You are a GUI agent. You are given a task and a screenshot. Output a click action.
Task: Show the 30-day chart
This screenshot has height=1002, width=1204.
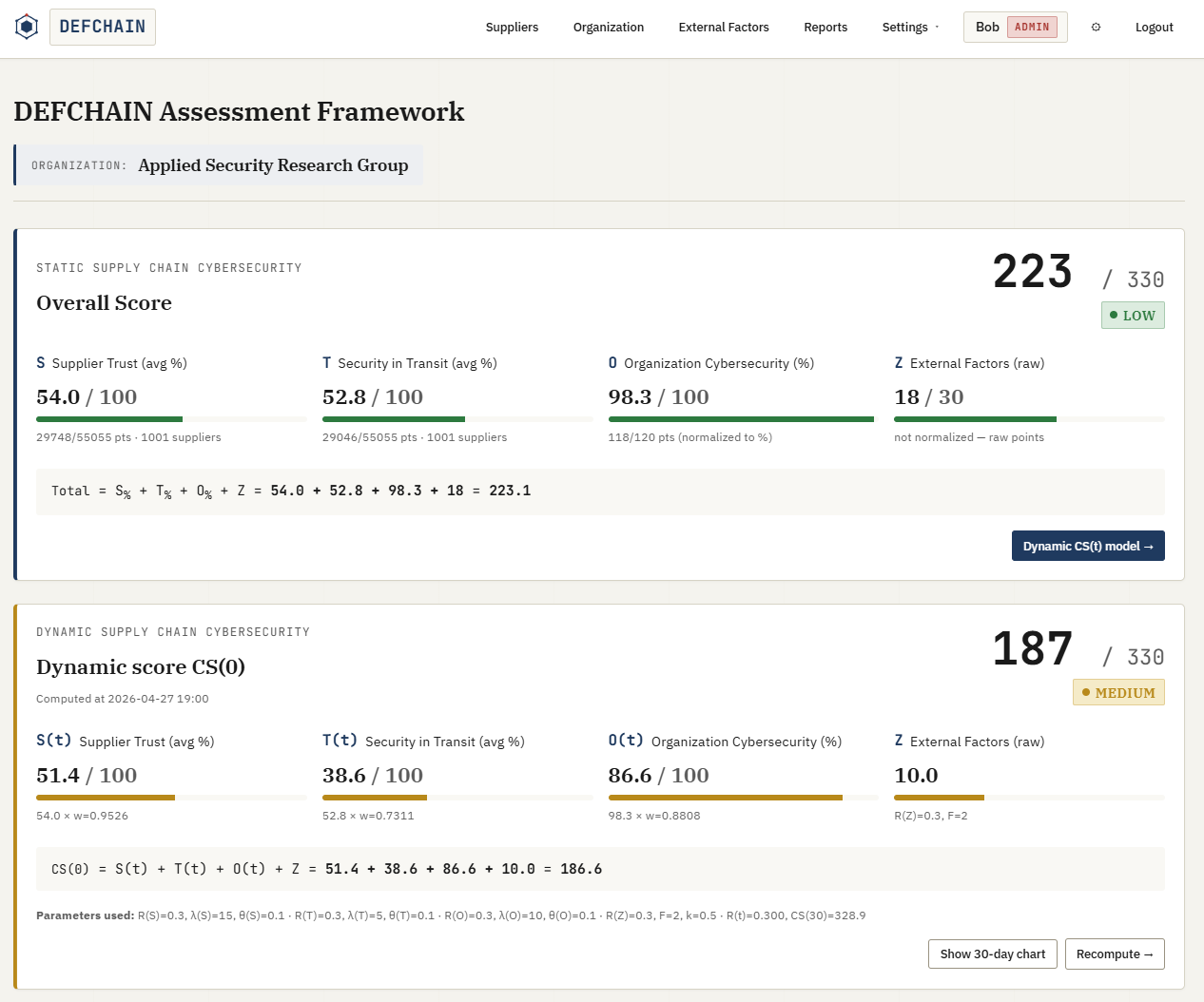pos(993,954)
